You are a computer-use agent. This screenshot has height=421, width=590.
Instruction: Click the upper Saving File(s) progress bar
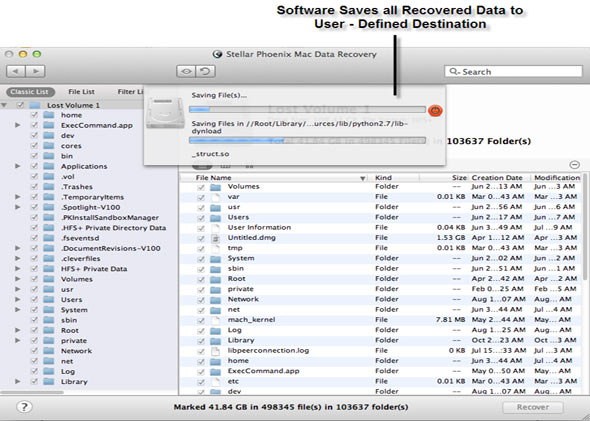307,109
